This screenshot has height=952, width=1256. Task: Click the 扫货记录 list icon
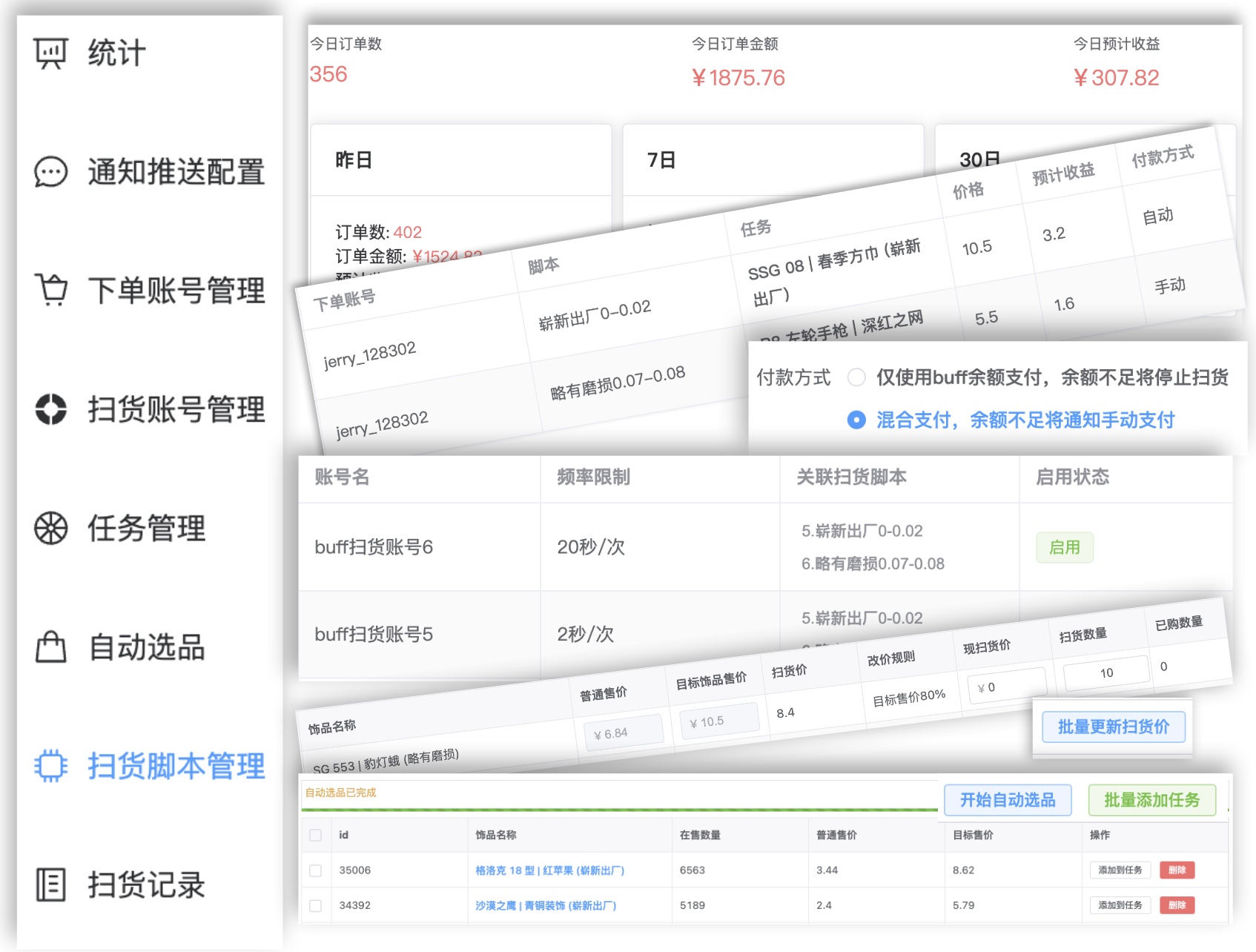pyautogui.click(x=50, y=885)
